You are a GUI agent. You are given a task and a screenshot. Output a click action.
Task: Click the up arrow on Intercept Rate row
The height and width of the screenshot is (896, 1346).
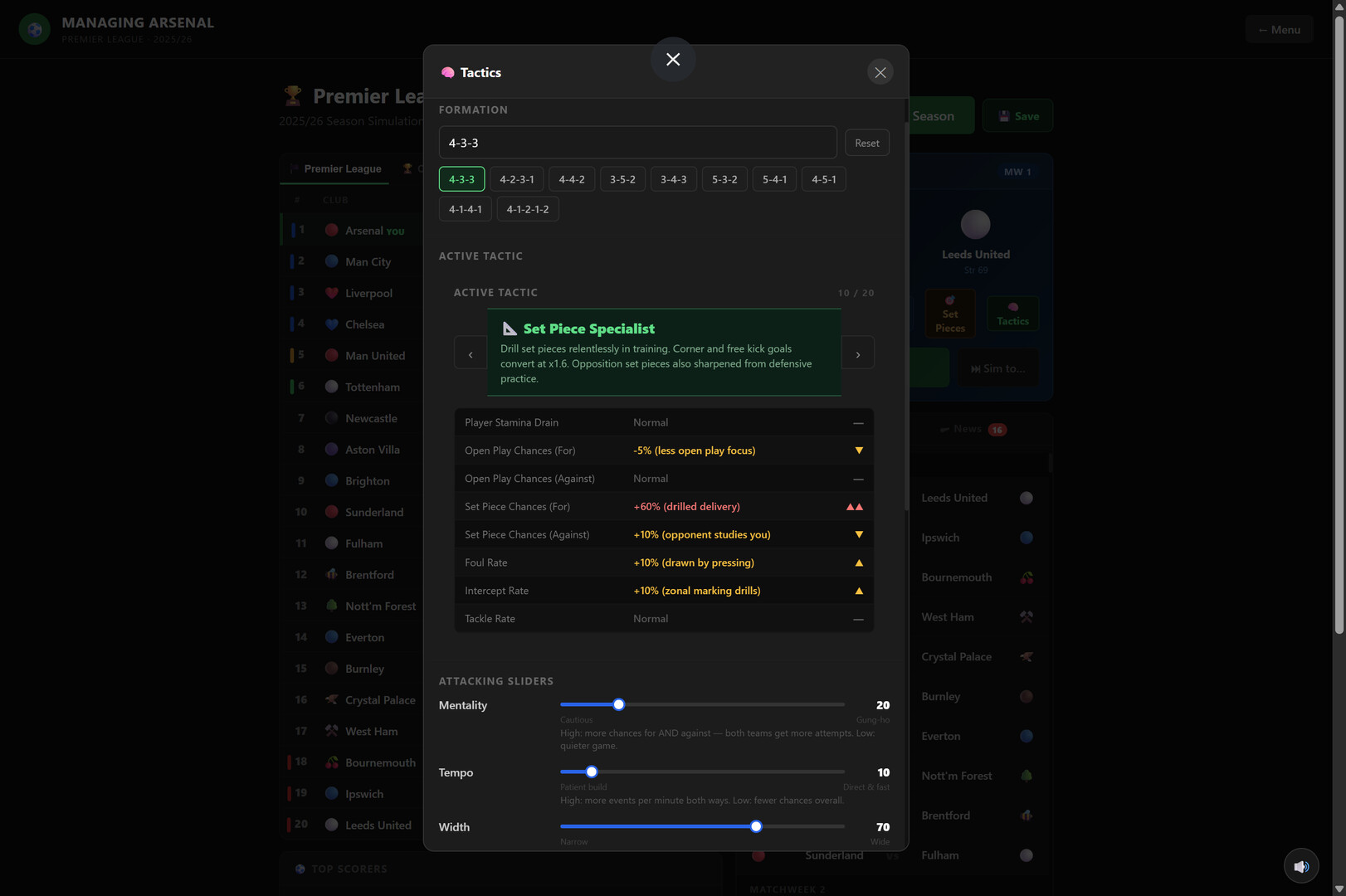pos(859,591)
